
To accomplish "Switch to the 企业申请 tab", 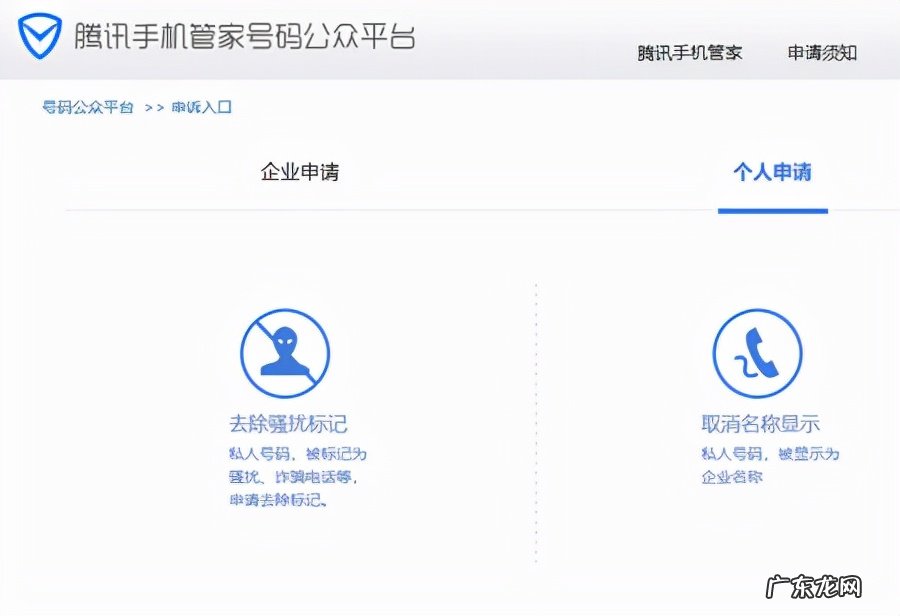I will coord(300,172).
